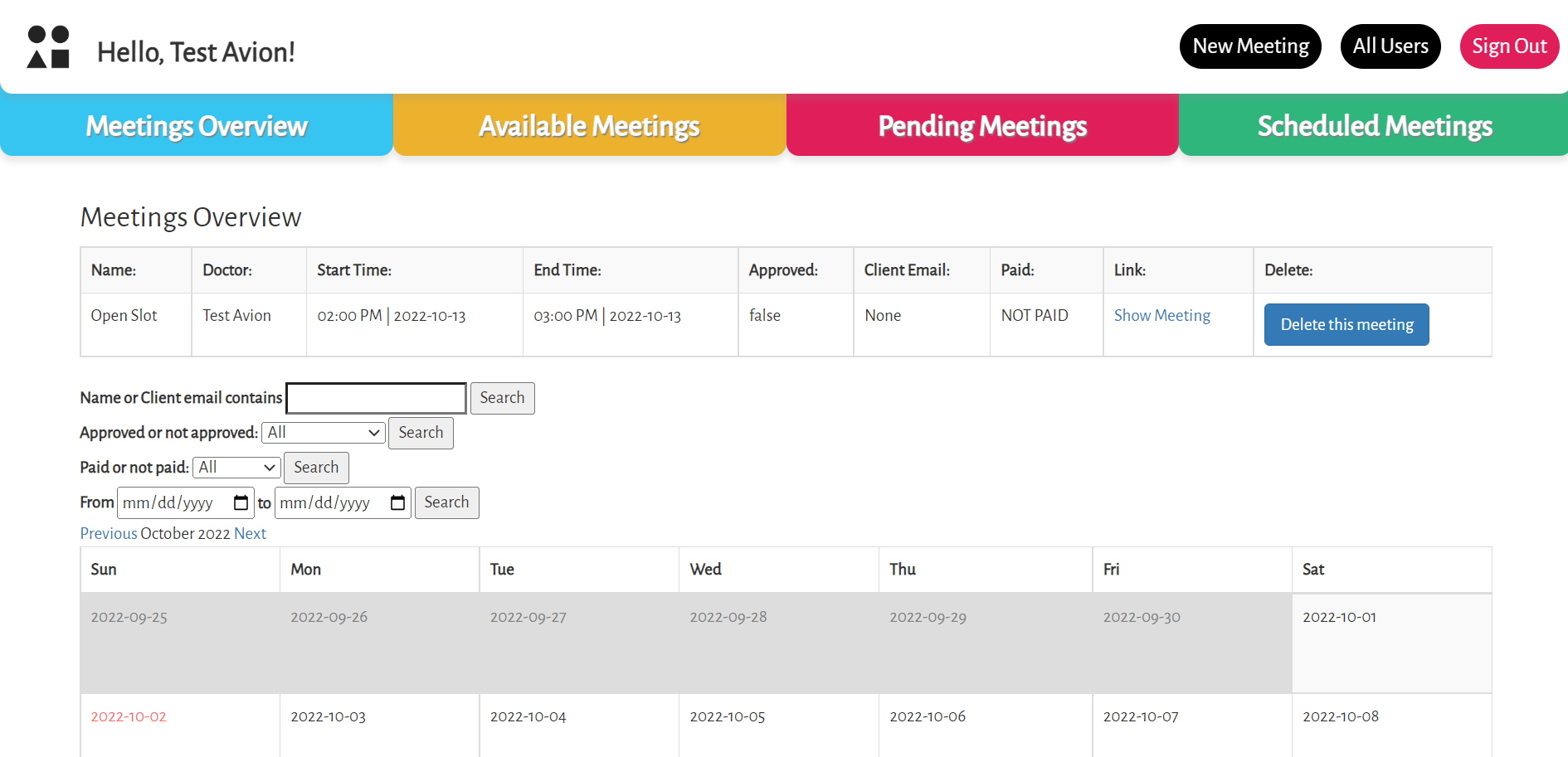The image size is (1568, 757).
Task: Click Search next to the name filter
Action: (x=502, y=398)
